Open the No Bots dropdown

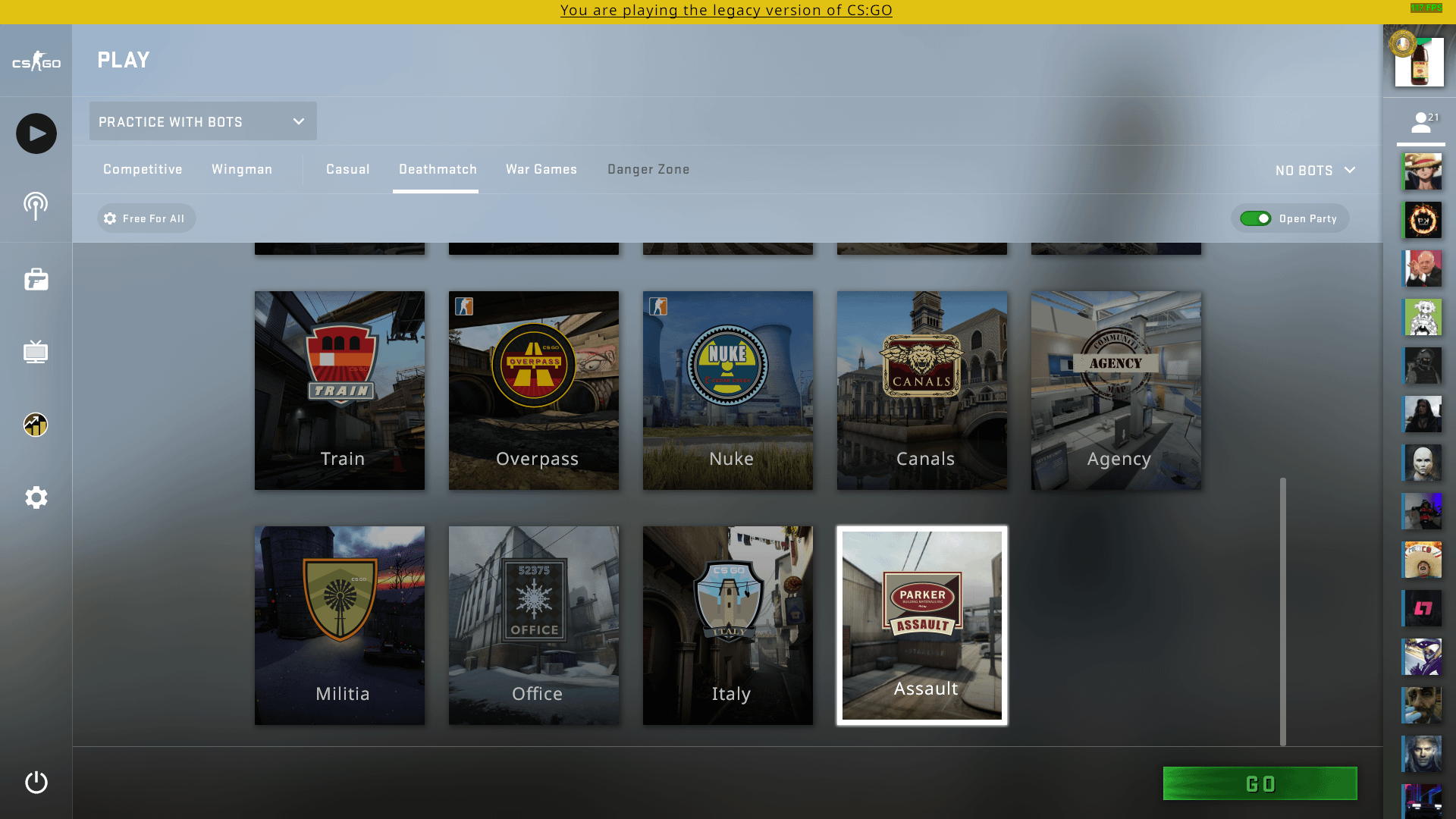coord(1315,171)
